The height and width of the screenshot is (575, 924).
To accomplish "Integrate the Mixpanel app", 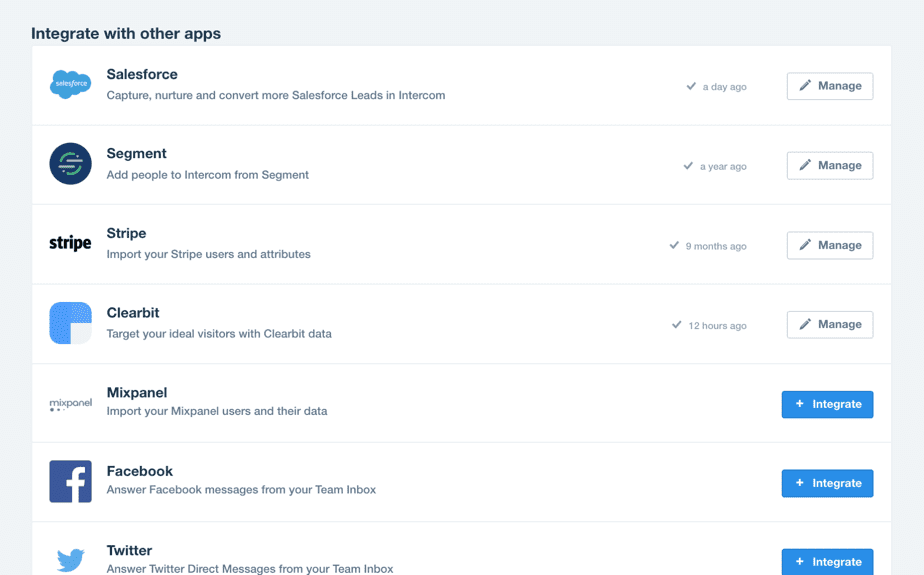I will tap(827, 404).
